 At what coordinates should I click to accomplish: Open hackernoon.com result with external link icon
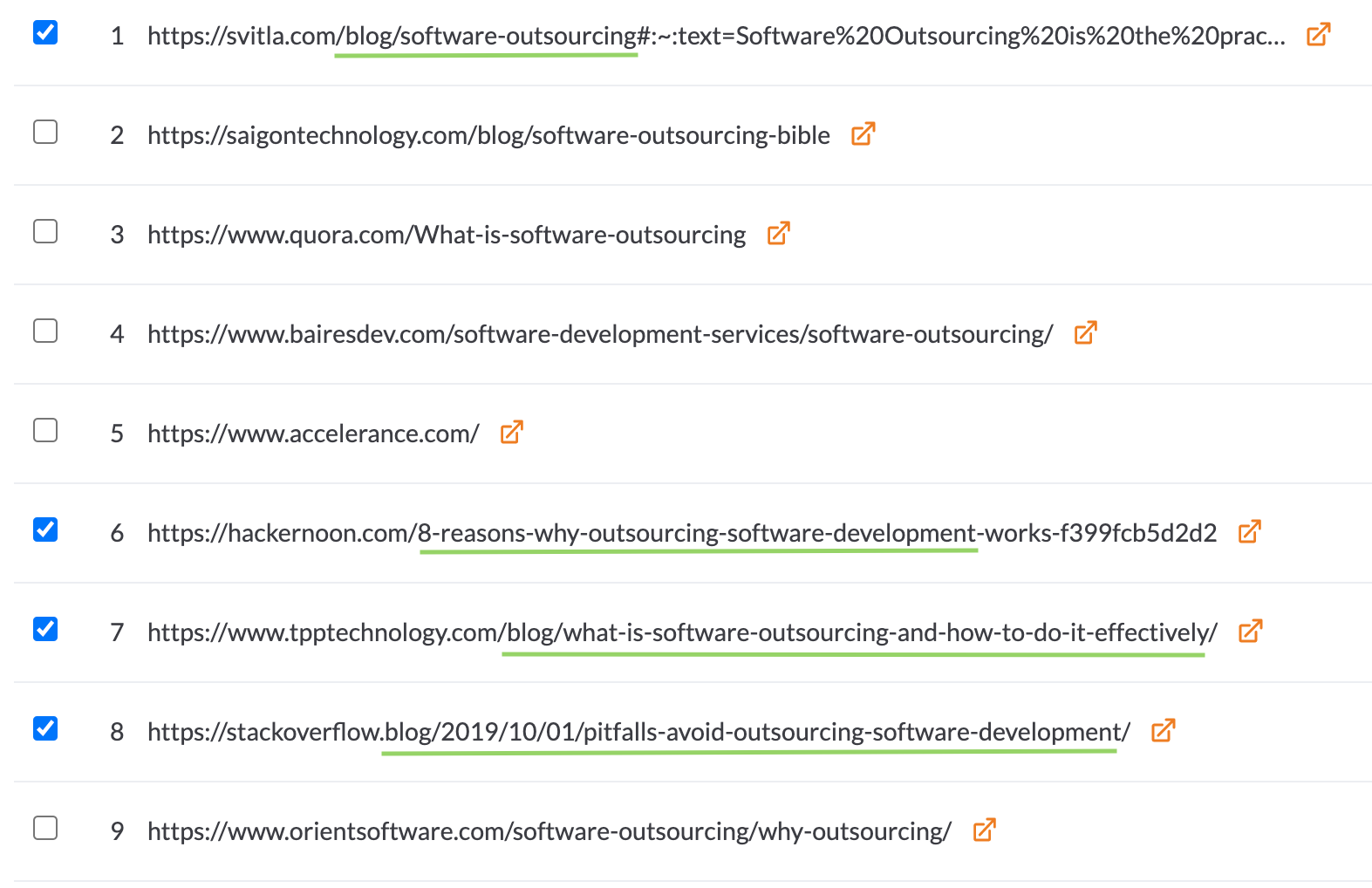coord(1250,532)
